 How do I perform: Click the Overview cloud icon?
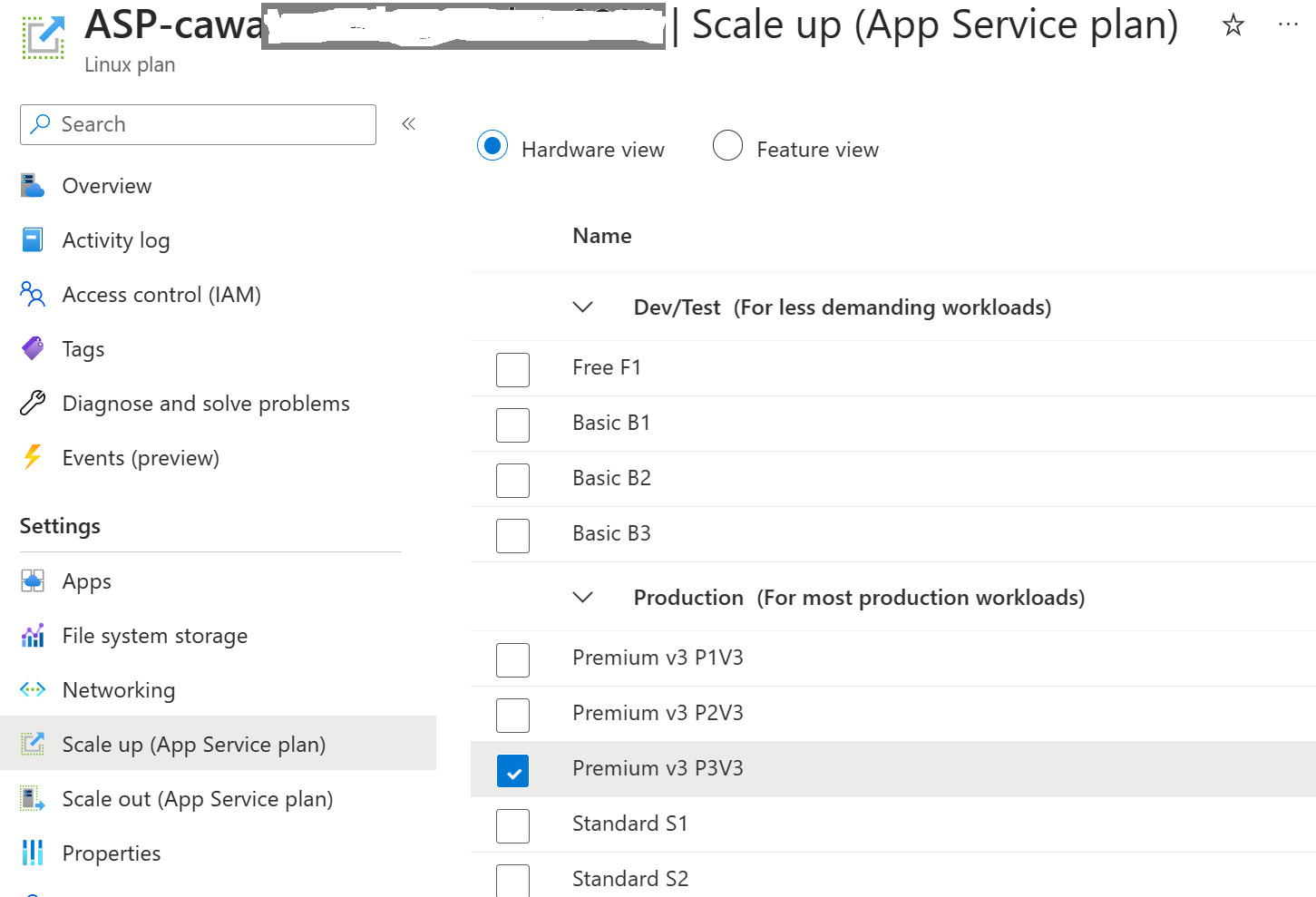click(x=33, y=186)
